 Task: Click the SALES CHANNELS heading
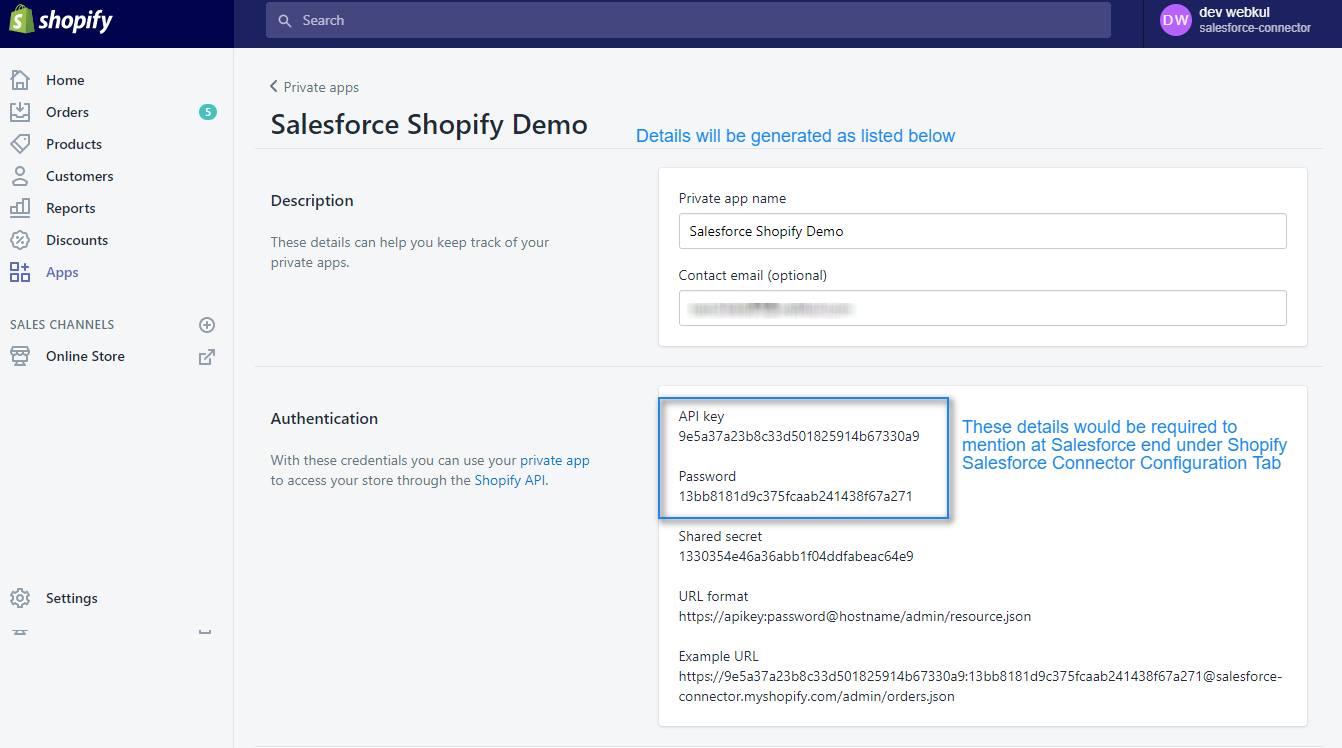coord(62,325)
